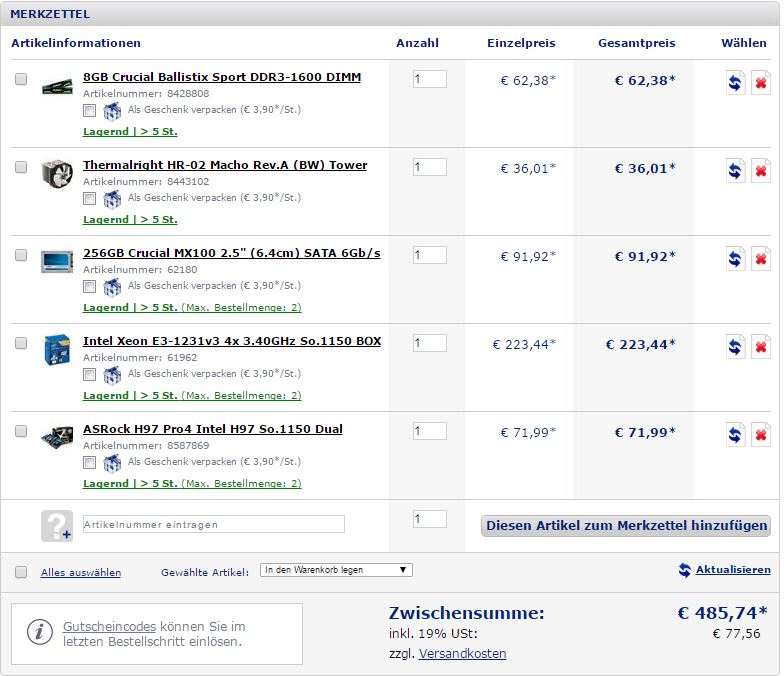Click the Intel Xeon box thumbnail
784x676 pixels.
(57, 350)
